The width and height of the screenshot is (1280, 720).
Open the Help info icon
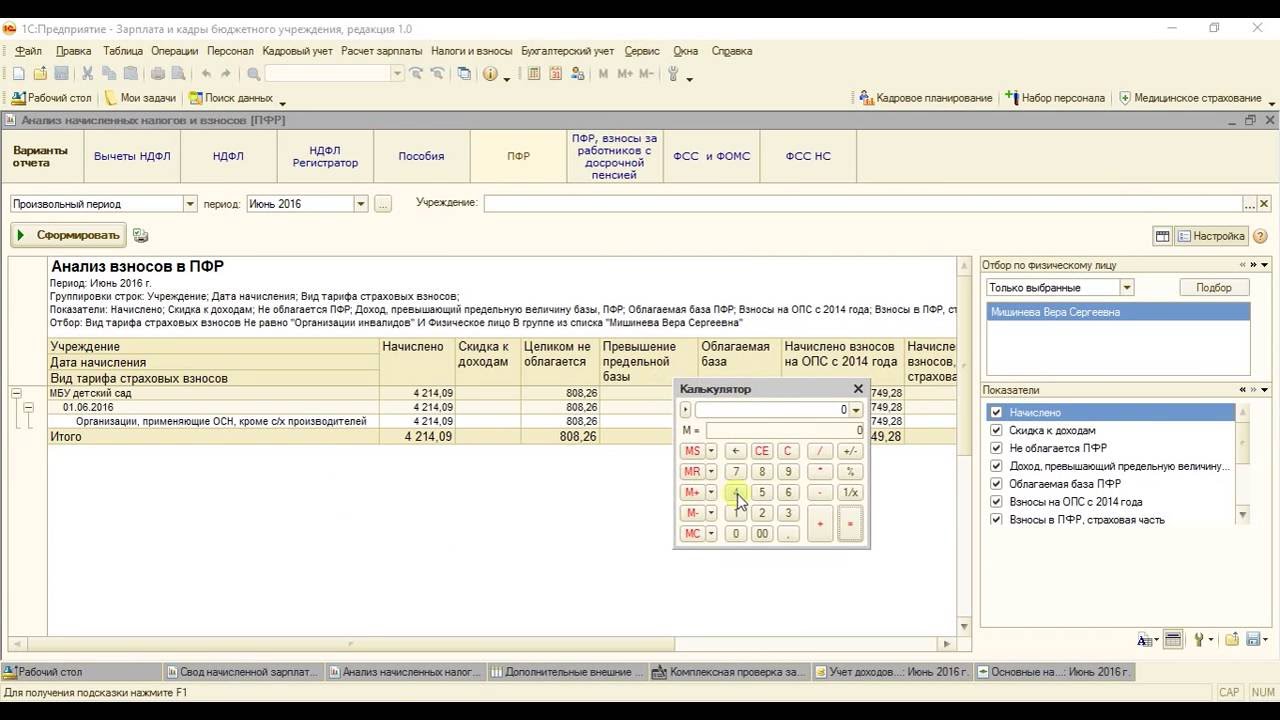pyautogui.click(x=490, y=74)
